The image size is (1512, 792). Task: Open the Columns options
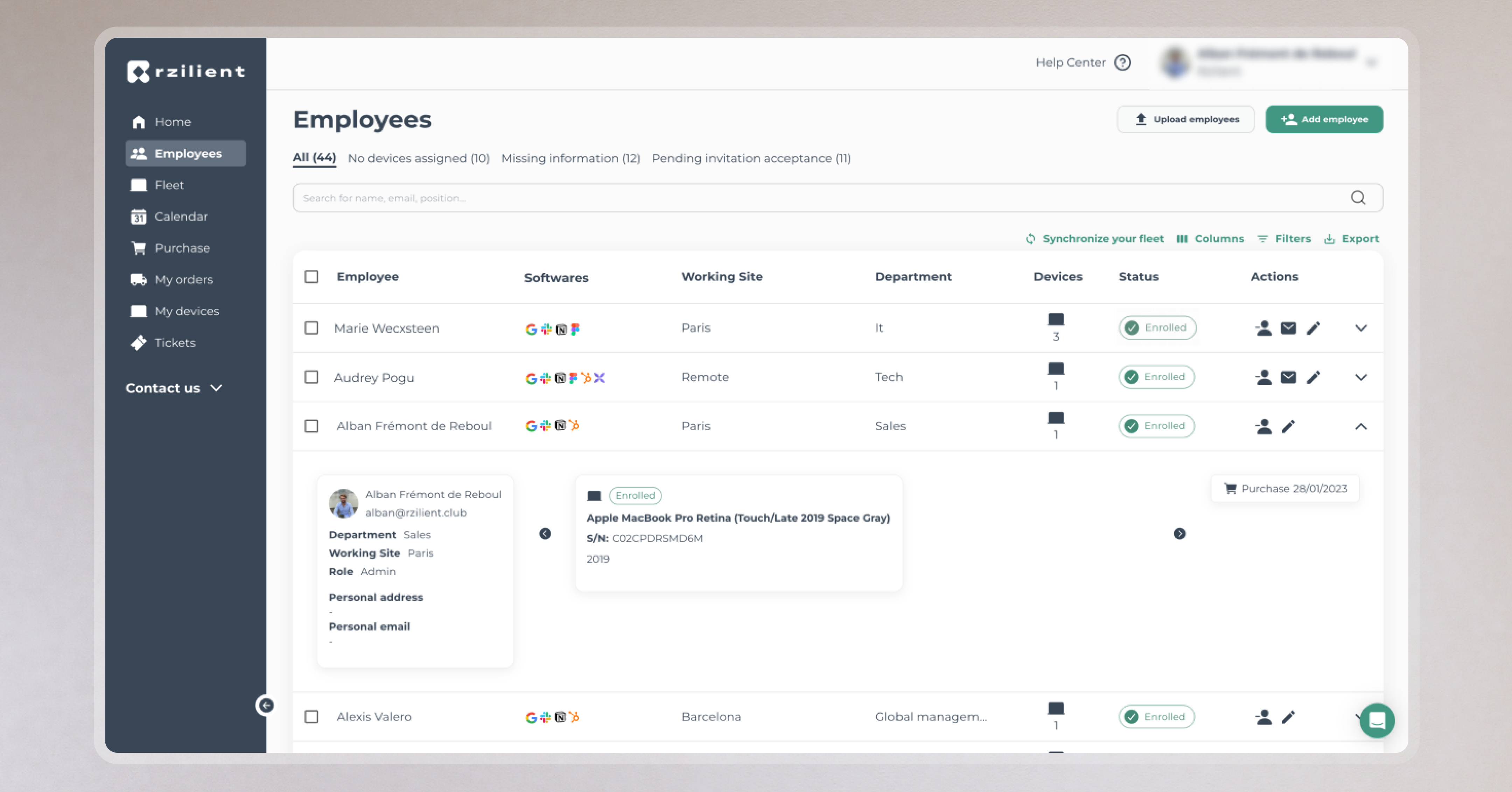(1210, 239)
